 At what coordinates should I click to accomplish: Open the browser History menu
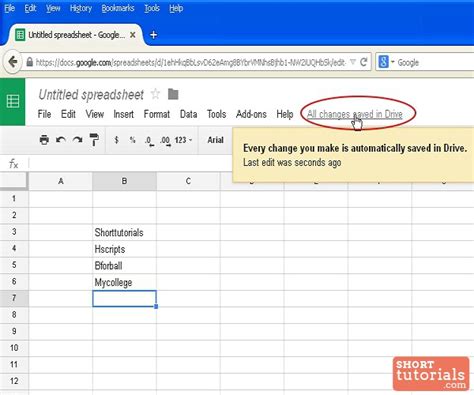pos(81,8)
